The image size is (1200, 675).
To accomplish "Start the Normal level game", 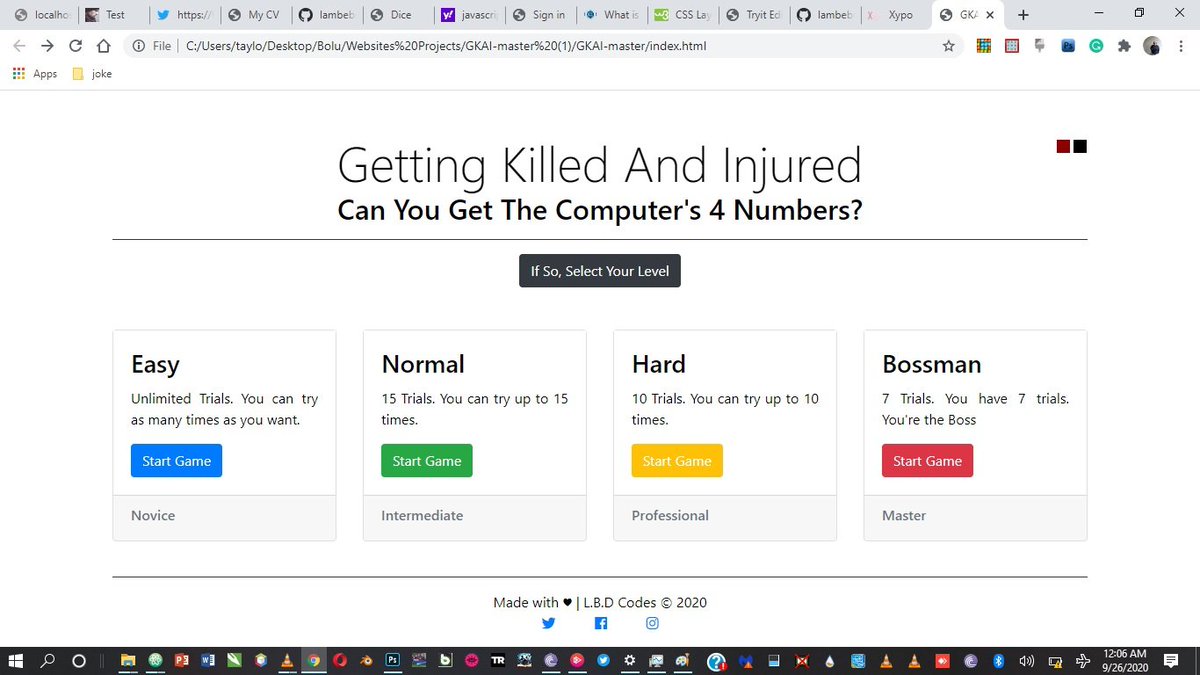I will tap(427, 461).
